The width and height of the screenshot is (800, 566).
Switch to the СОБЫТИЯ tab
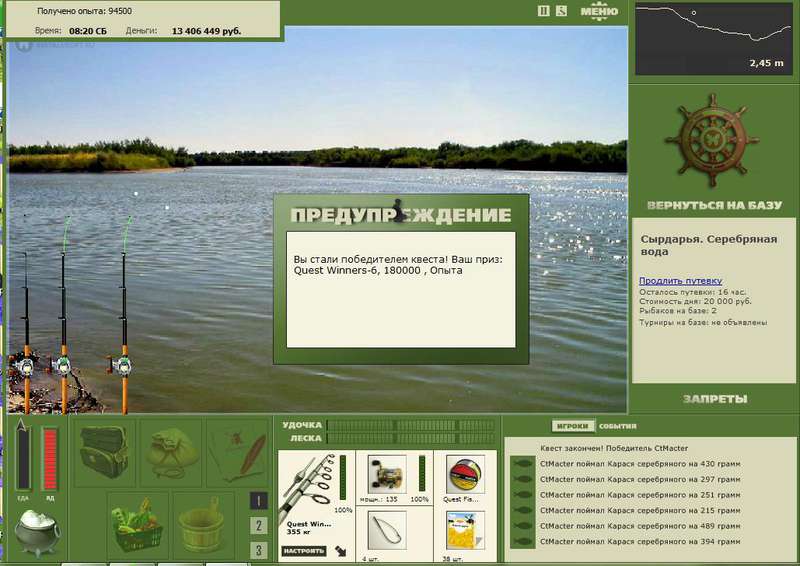pyautogui.click(x=617, y=426)
